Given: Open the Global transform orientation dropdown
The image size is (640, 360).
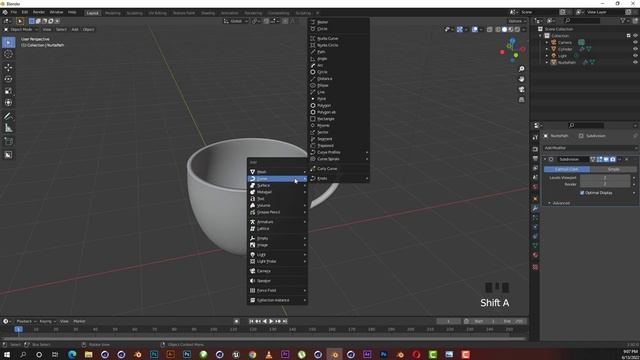Looking at the screenshot, I should [236, 21].
